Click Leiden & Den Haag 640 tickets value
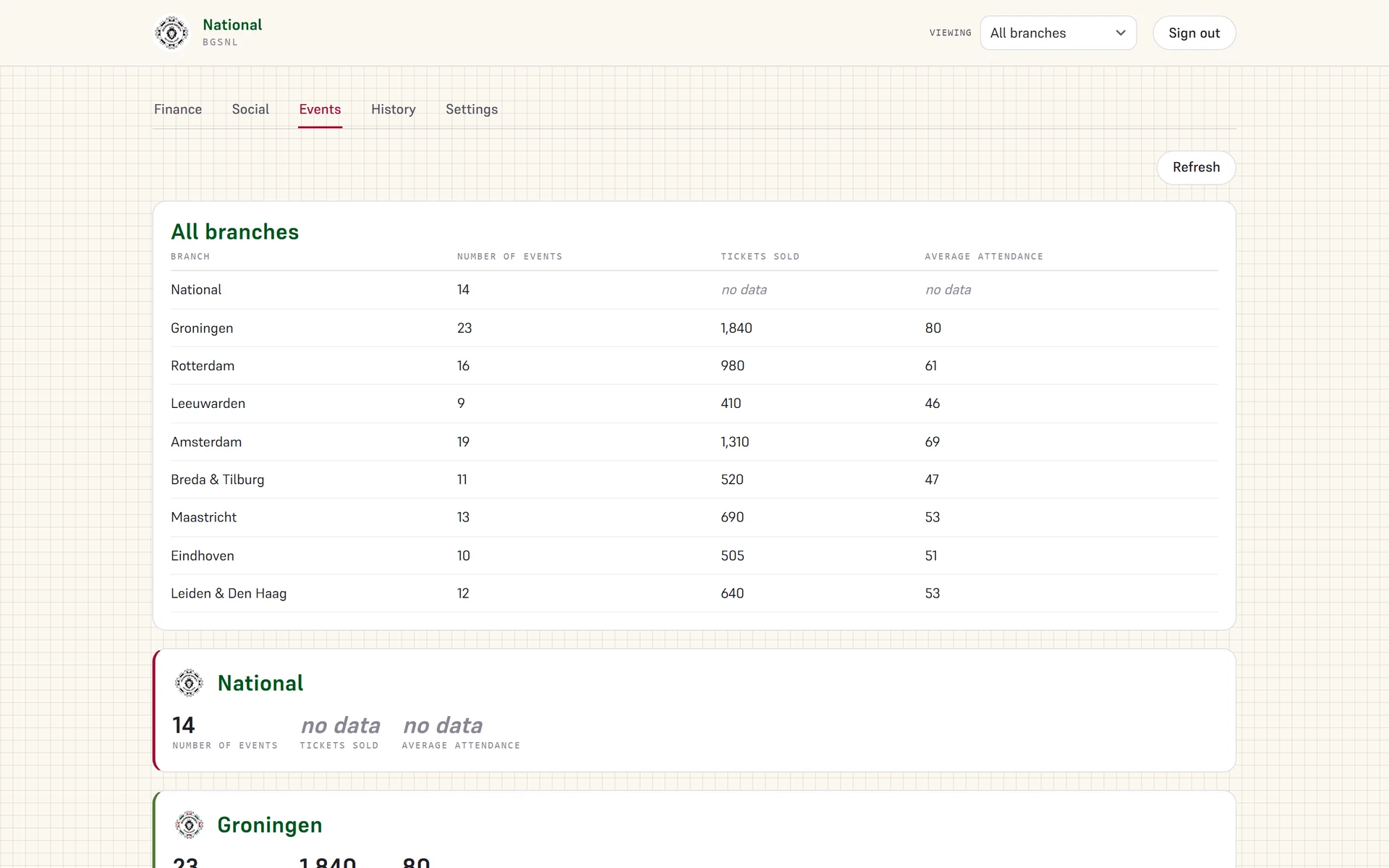 click(732, 593)
